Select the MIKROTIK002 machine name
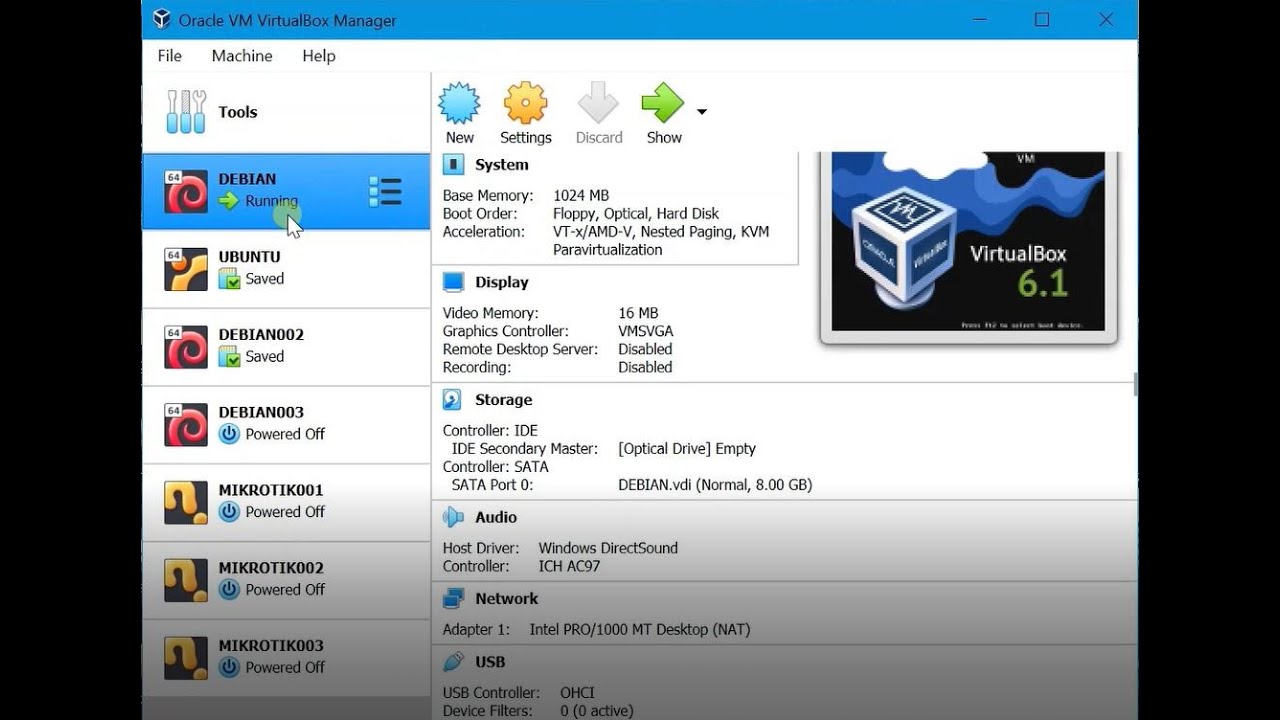The height and width of the screenshot is (720, 1280). pyautogui.click(x=271, y=568)
